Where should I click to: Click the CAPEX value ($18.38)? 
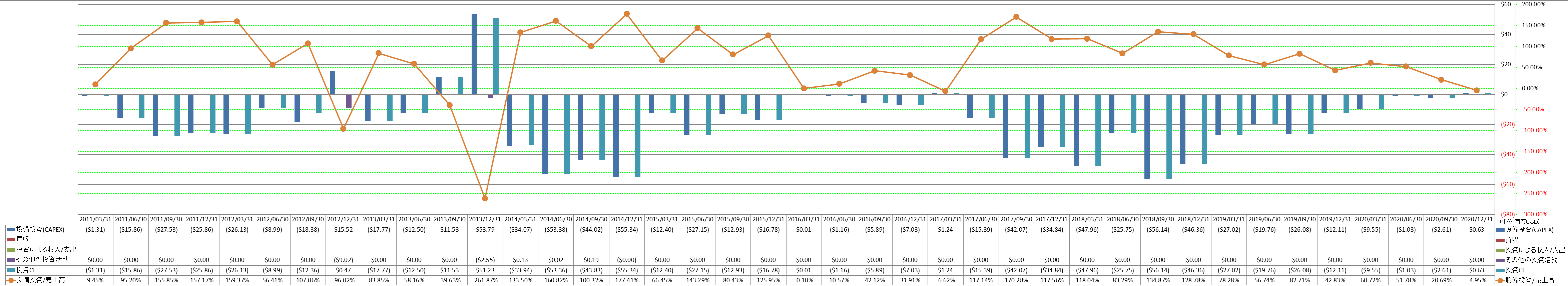tap(308, 230)
